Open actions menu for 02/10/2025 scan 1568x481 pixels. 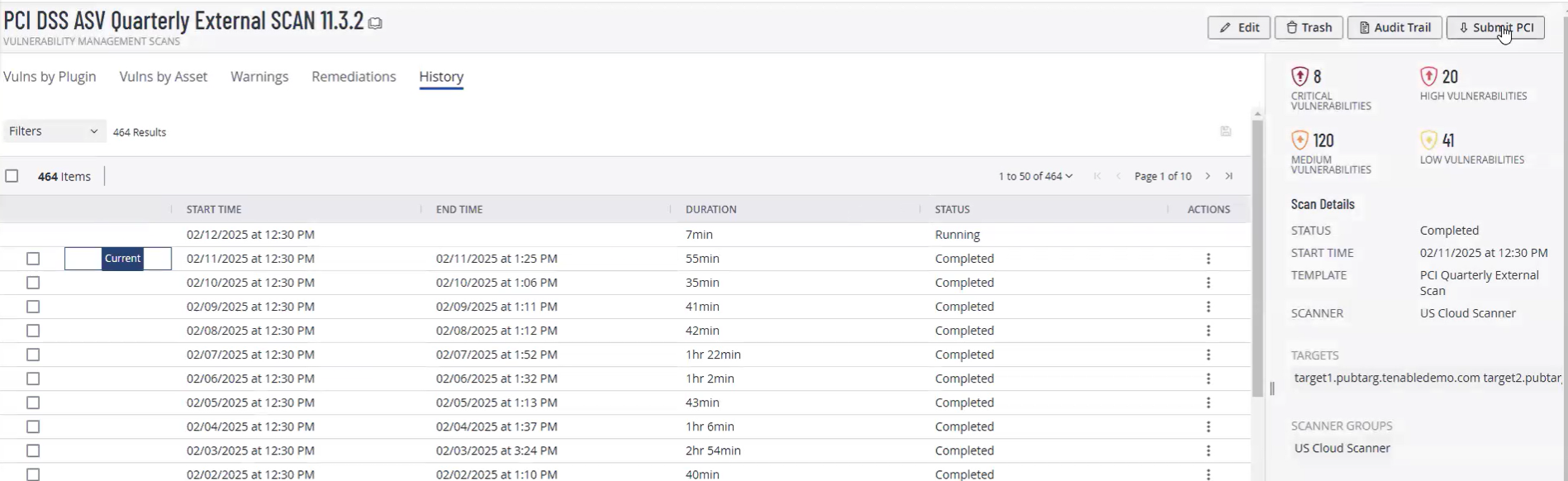pos(1209,283)
